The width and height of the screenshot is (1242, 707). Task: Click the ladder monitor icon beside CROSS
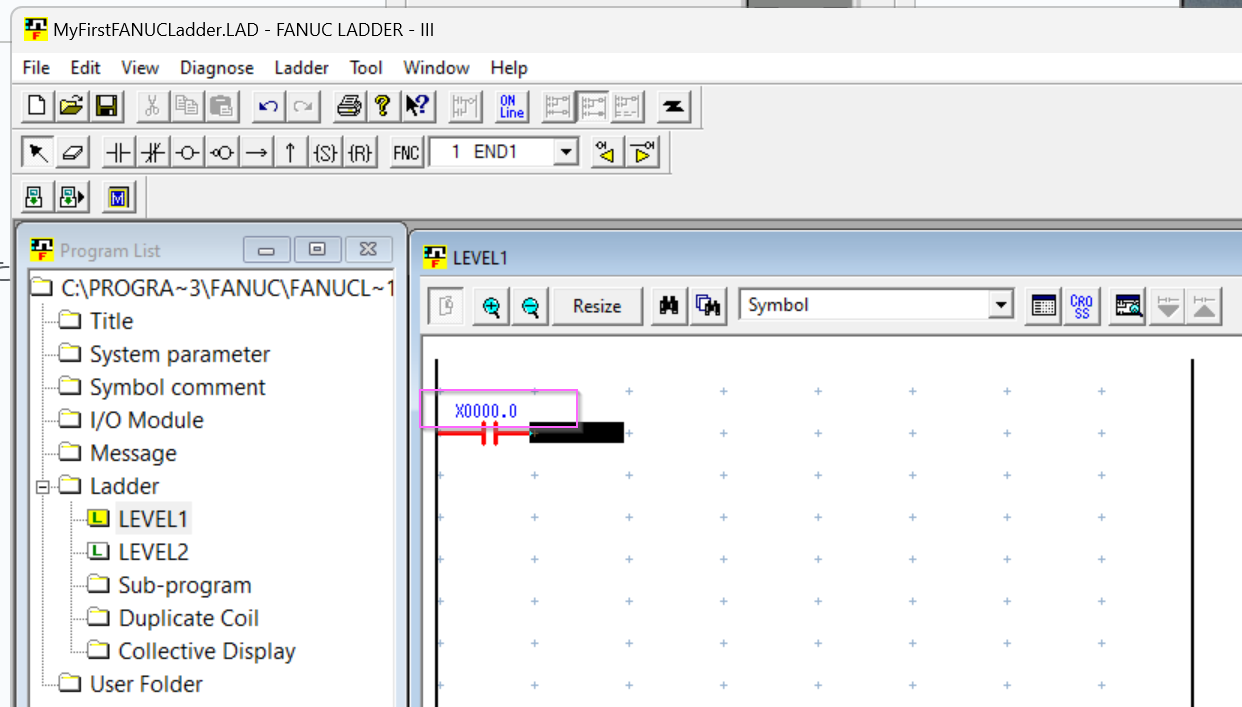click(x=1128, y=307)
